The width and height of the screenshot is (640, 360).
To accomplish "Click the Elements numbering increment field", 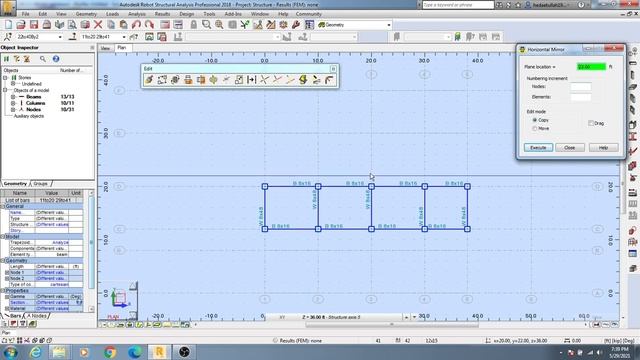I will [x=580, y=97].
